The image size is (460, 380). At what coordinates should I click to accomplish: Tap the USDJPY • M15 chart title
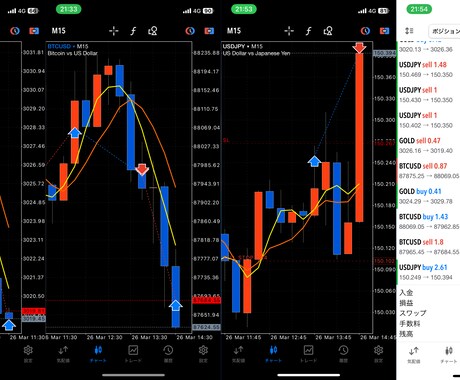(x=243, y=46)
